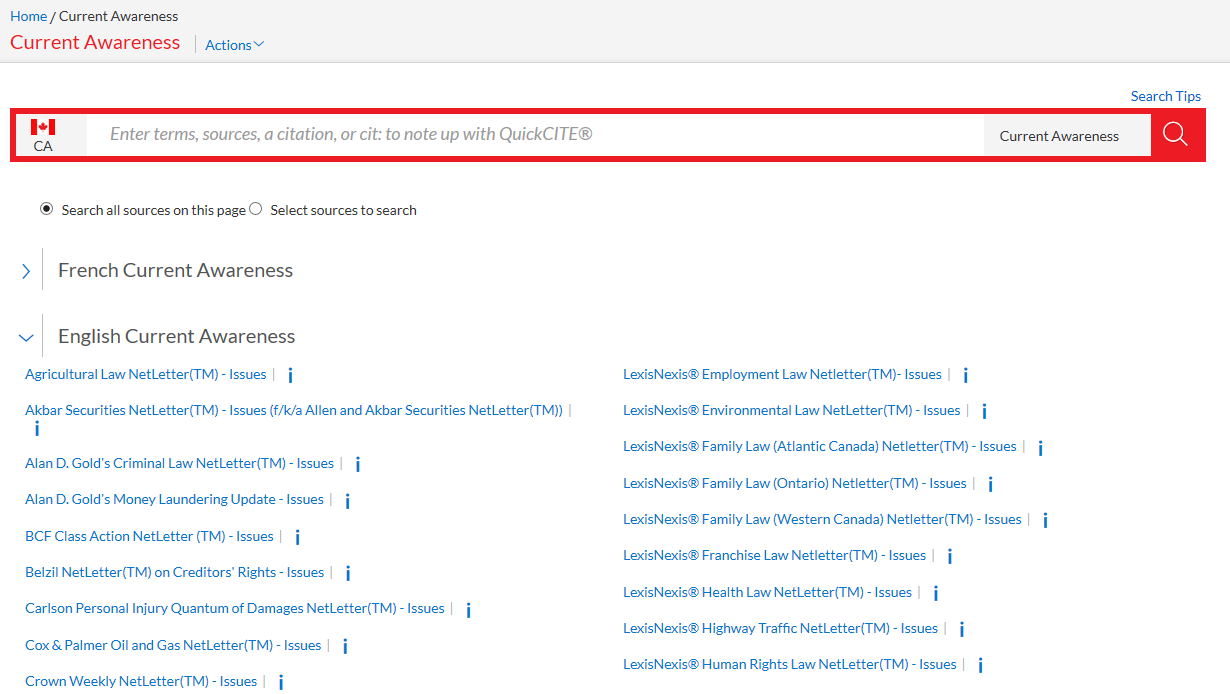Select 'Search all sources on this page' radio
The height and width of the screenshot is (694, 1230).
pyautogui.click(x=46, y=209)
